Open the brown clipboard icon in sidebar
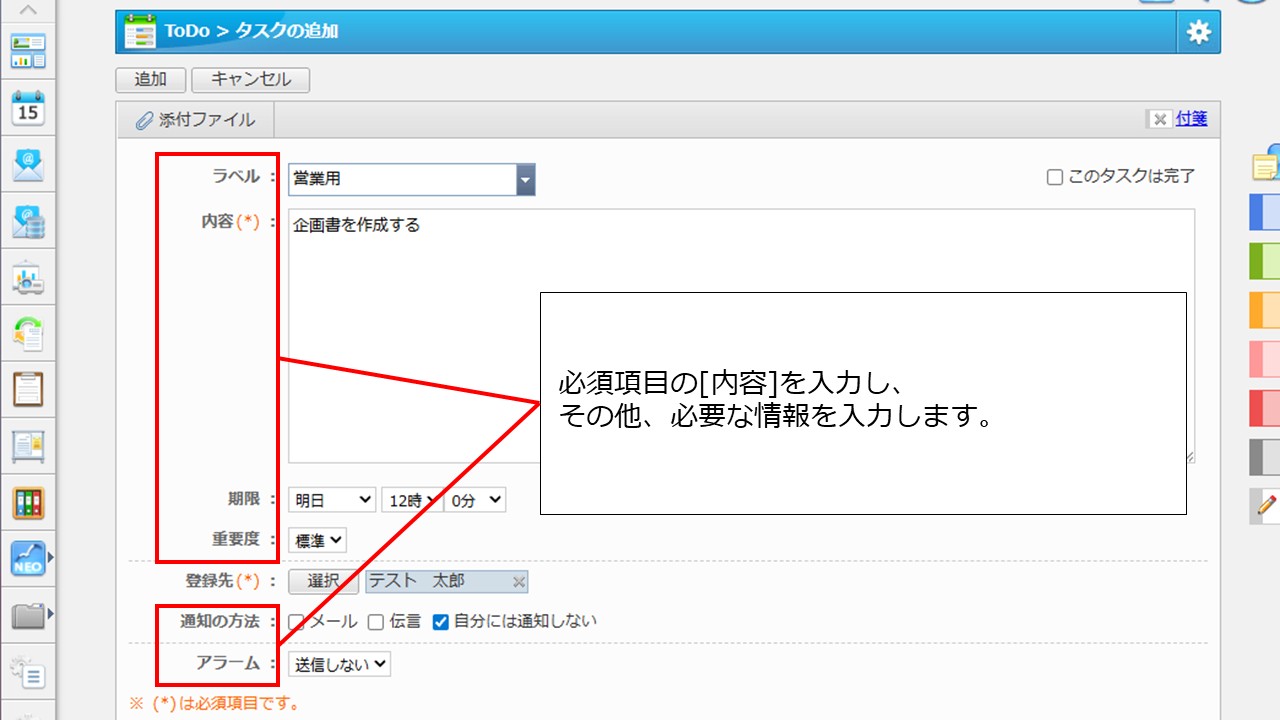 click(x=28, y=389)
